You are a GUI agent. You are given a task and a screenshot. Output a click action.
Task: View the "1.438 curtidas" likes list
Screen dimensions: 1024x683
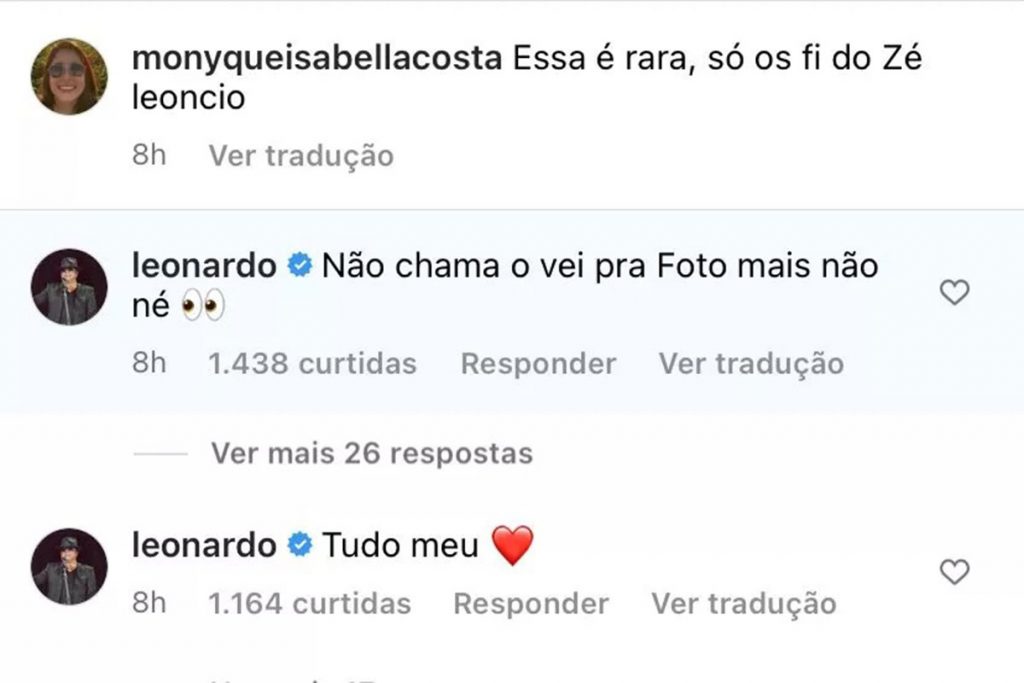click(x=312, y=363)
